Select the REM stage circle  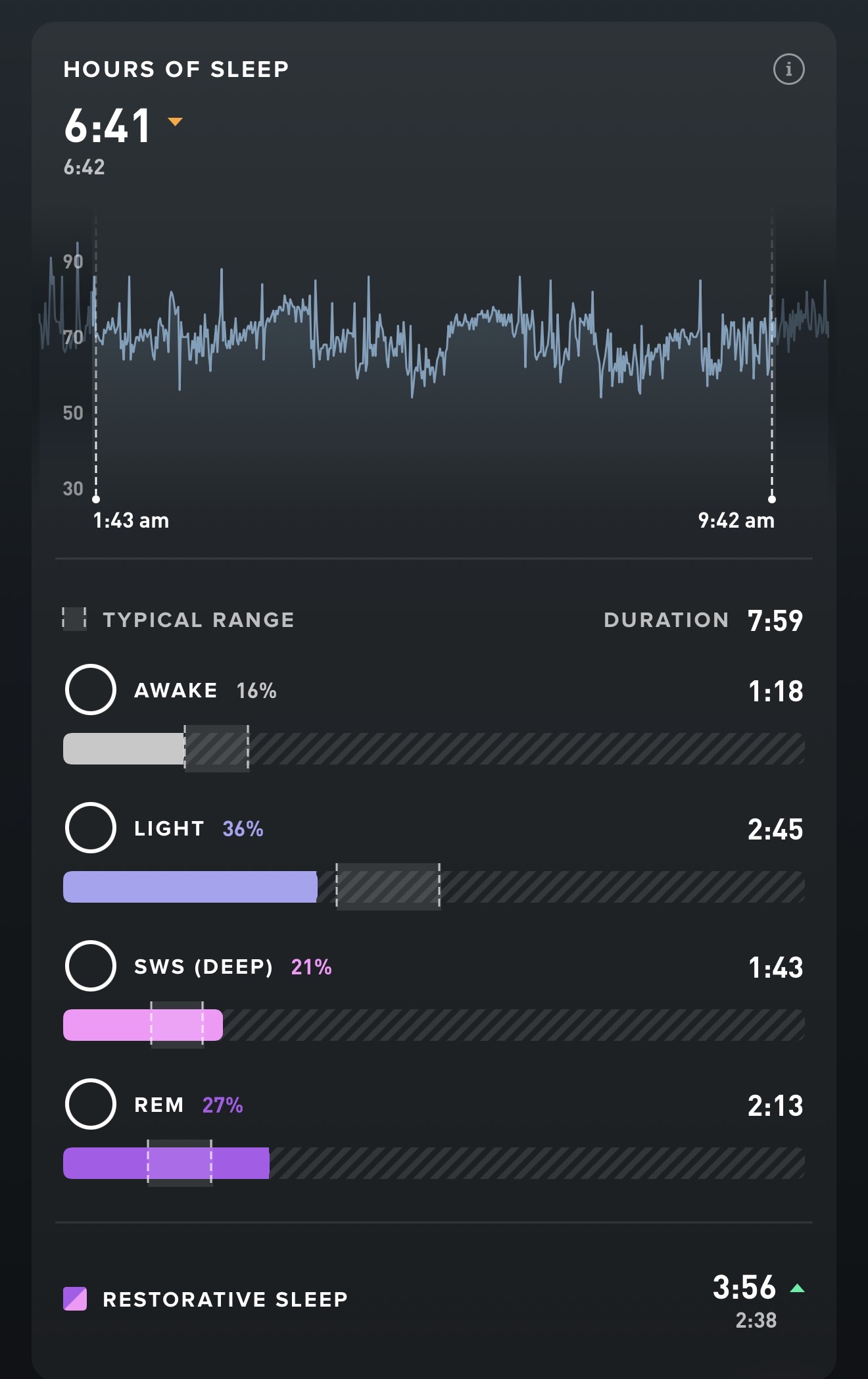(91, 1104)
